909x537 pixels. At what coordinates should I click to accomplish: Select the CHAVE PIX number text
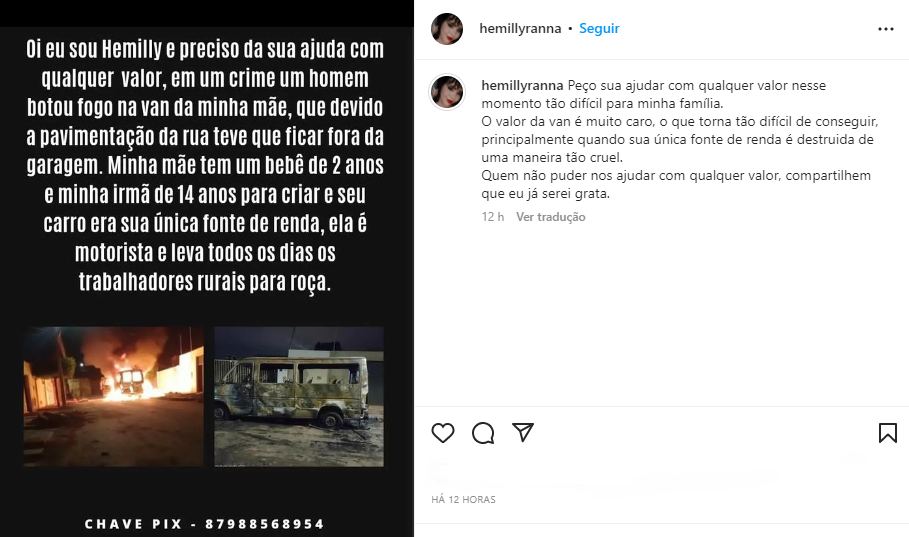(x=264, y=524)
